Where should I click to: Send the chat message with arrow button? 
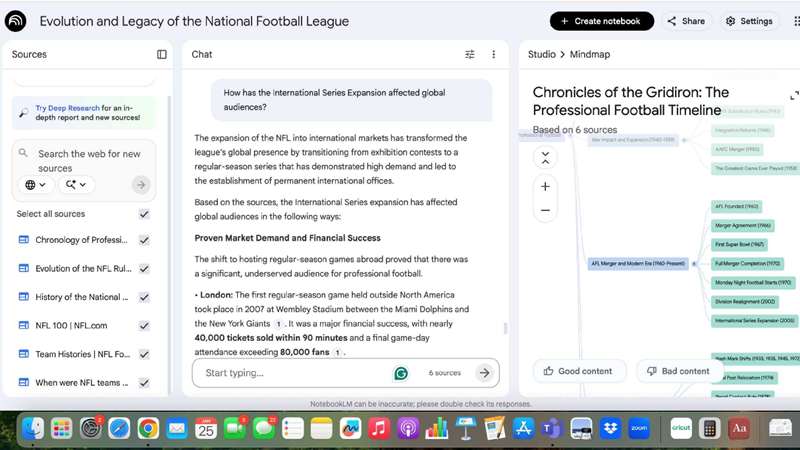pos(484,373)
